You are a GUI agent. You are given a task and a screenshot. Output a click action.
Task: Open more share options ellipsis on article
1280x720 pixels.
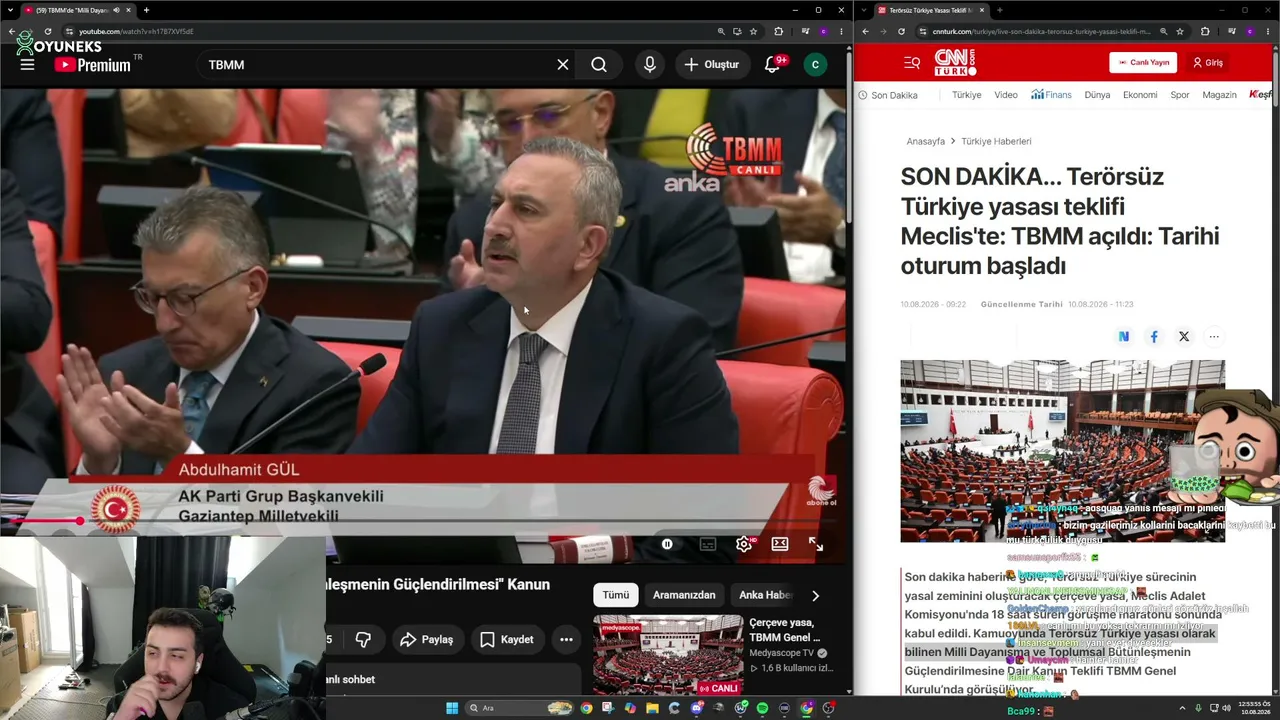tap(1214, 337)
